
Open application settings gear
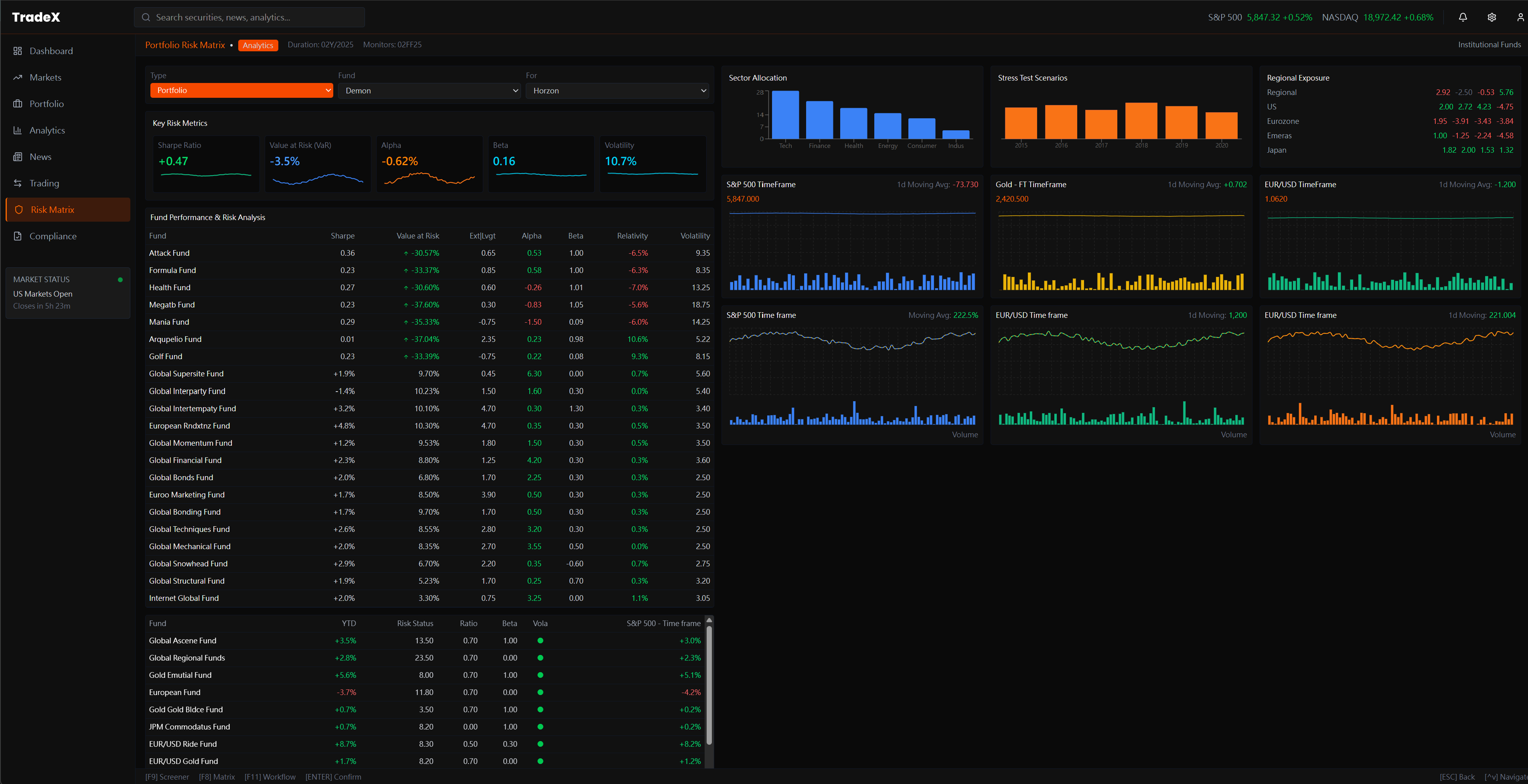point(1492,17)
